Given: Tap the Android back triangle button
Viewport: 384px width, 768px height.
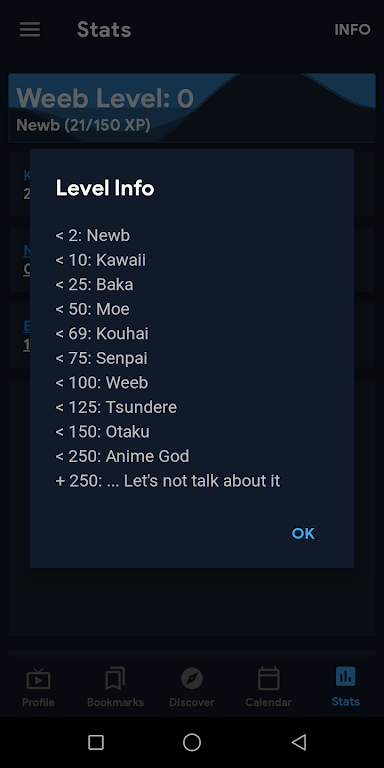Looking at the screenshot, I should [299, 743].
